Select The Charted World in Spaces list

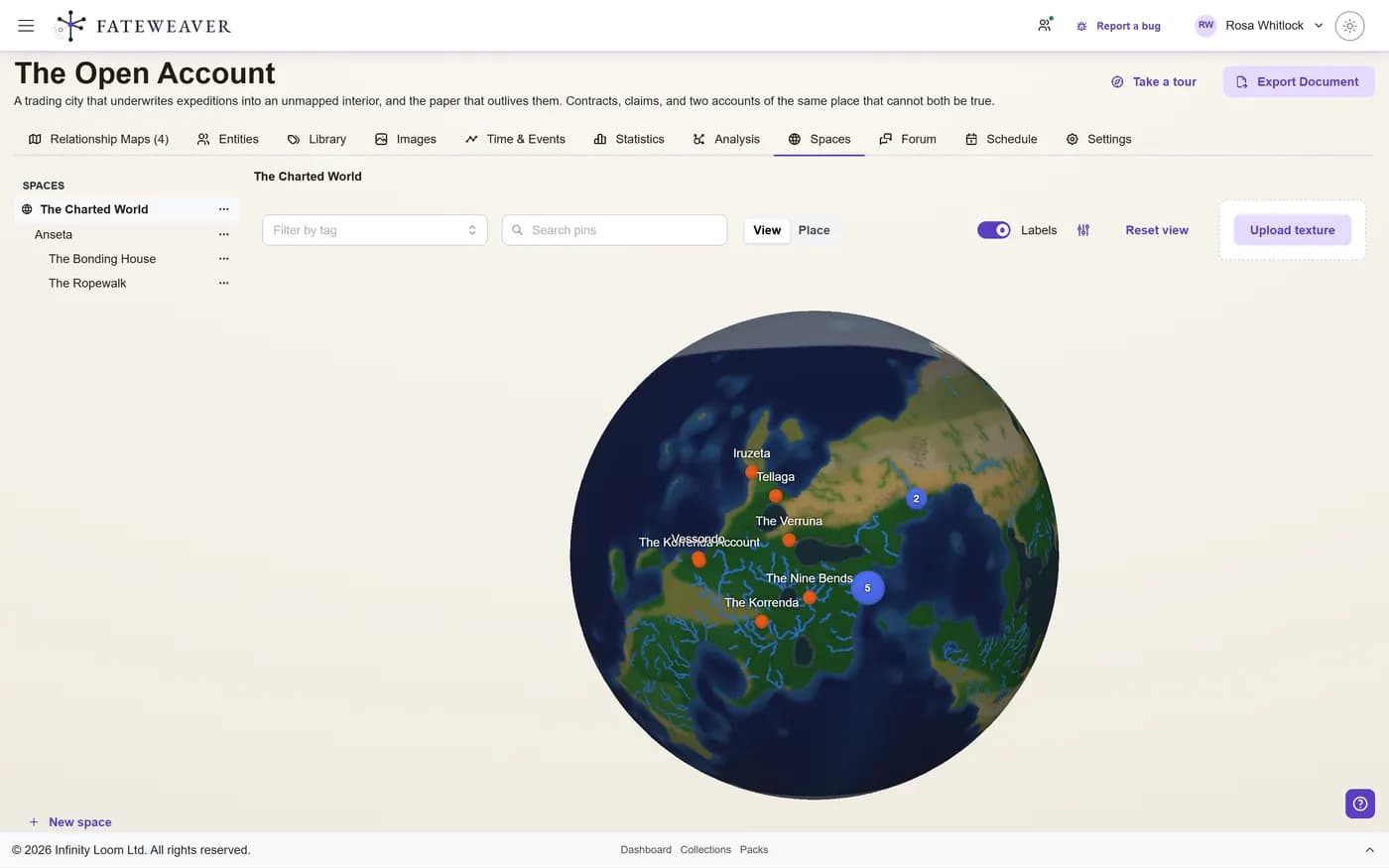94,209
